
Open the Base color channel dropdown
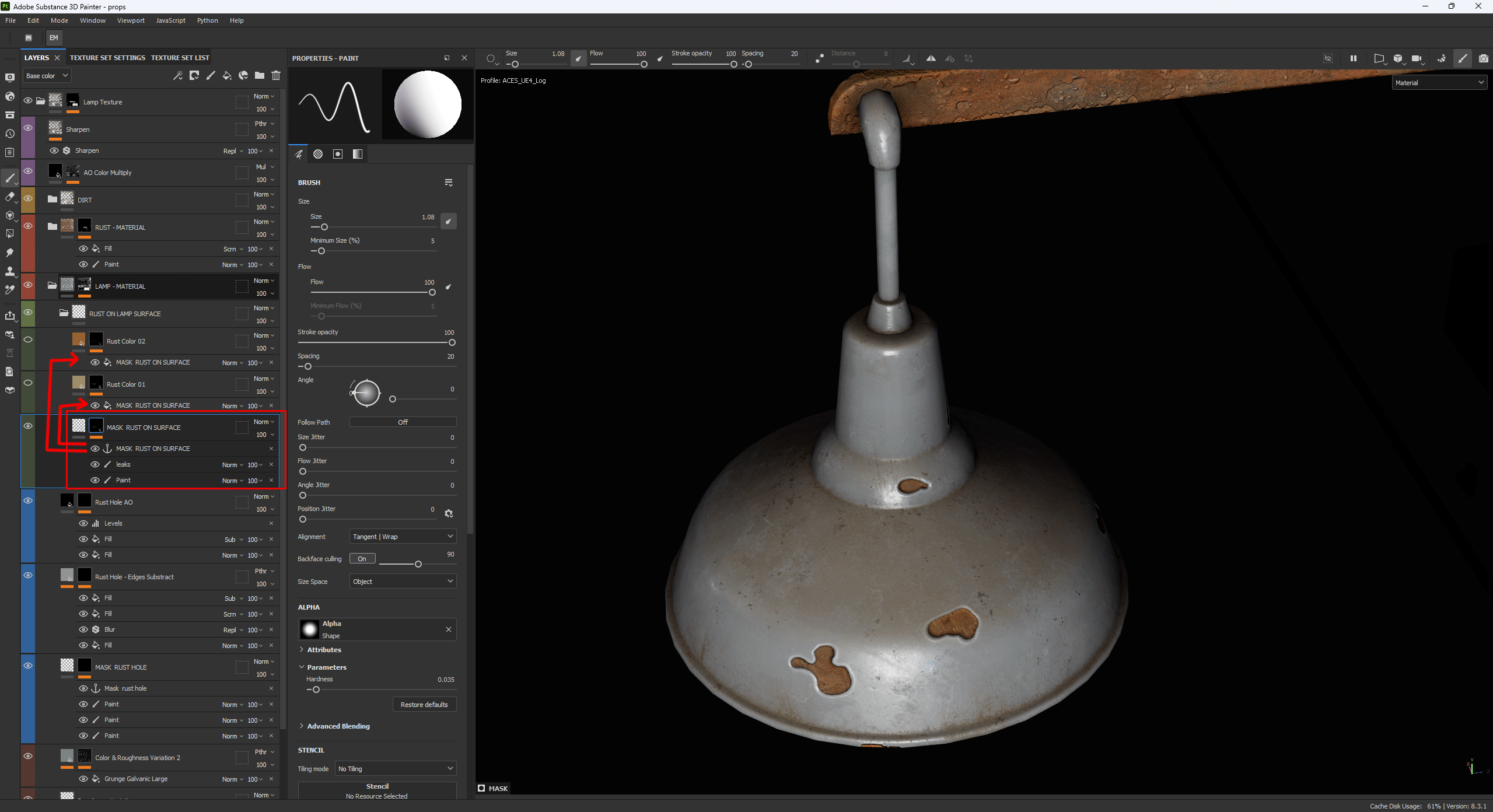click(47, 75)
